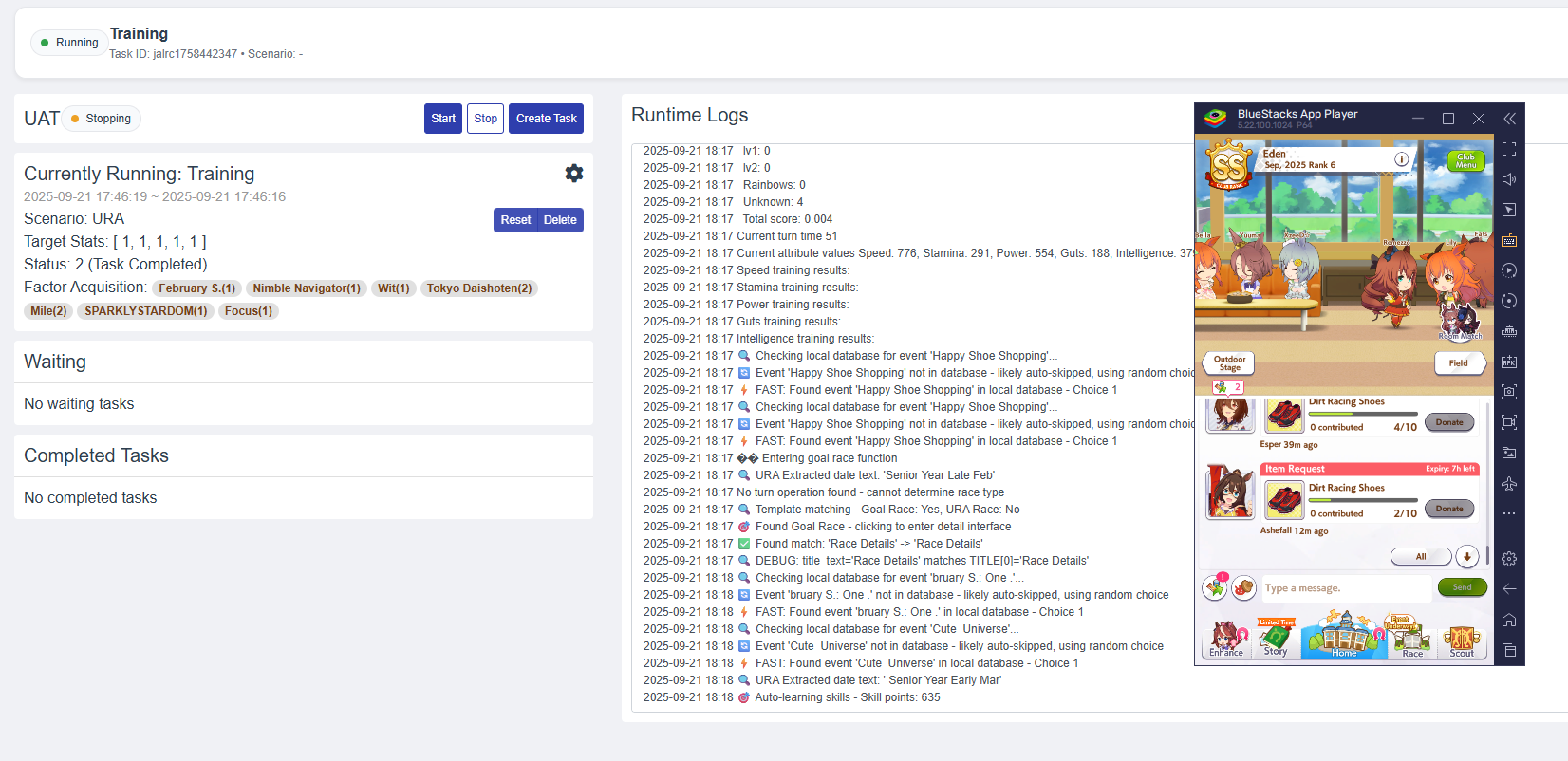The height and width of the screenshot is (761, 1568).
Task: Click the BlueStacks Android back arrow
Action: click(1509, 589)
